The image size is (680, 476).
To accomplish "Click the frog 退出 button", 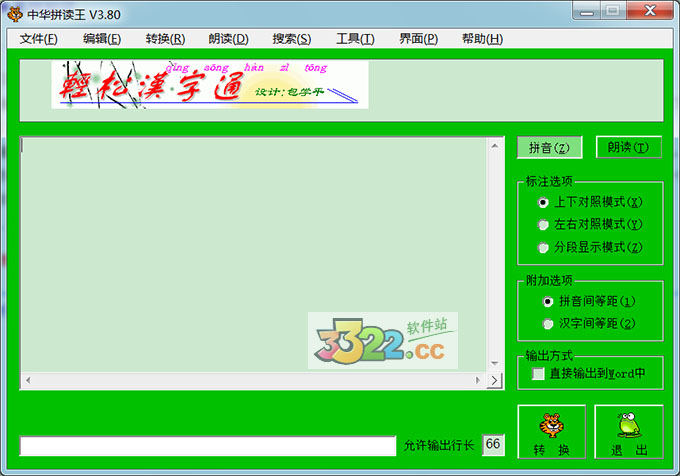I will [x=629, y=432].
